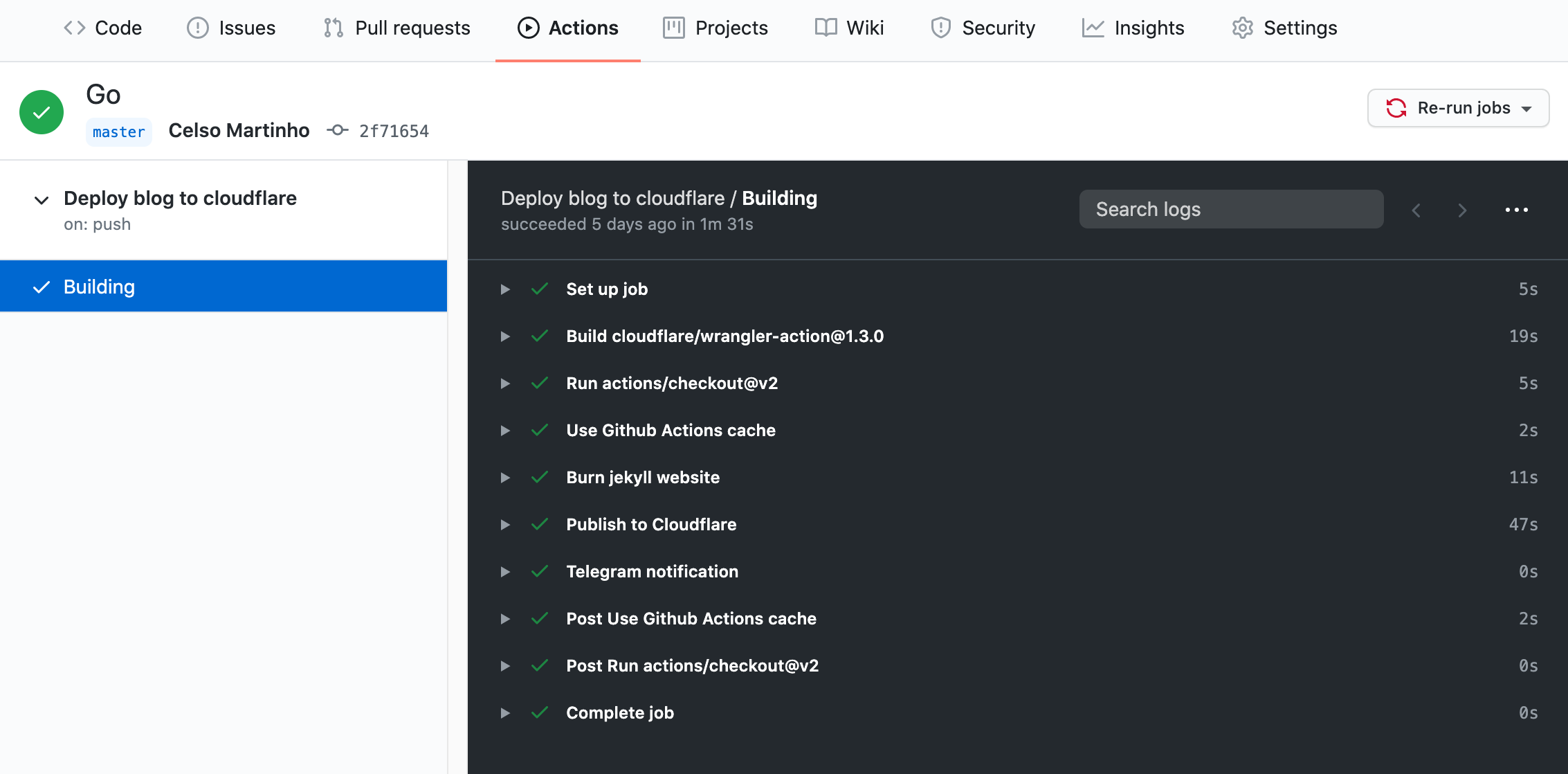Click the Actions play icon in navigation
Viewport: 1568px width, 774px height.
tap(528, 28)
